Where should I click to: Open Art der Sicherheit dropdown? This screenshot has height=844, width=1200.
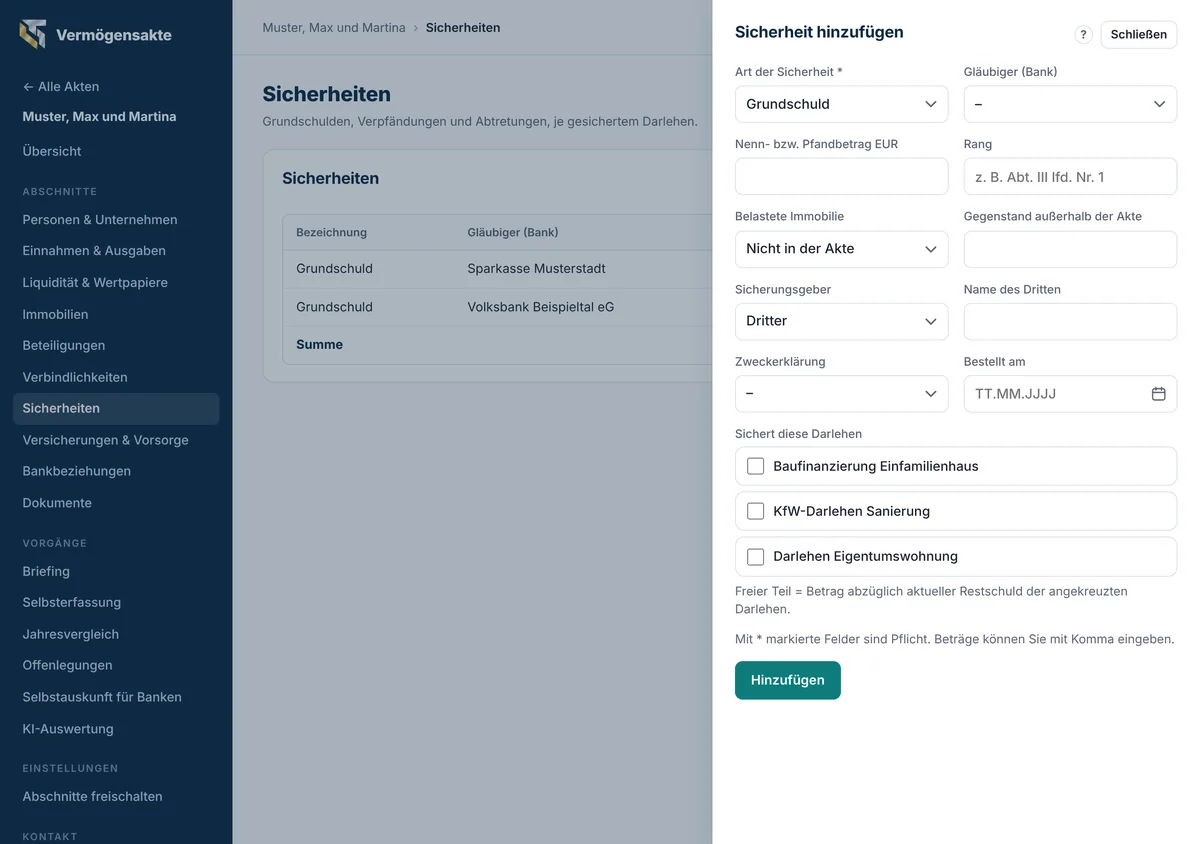point(841,104)
